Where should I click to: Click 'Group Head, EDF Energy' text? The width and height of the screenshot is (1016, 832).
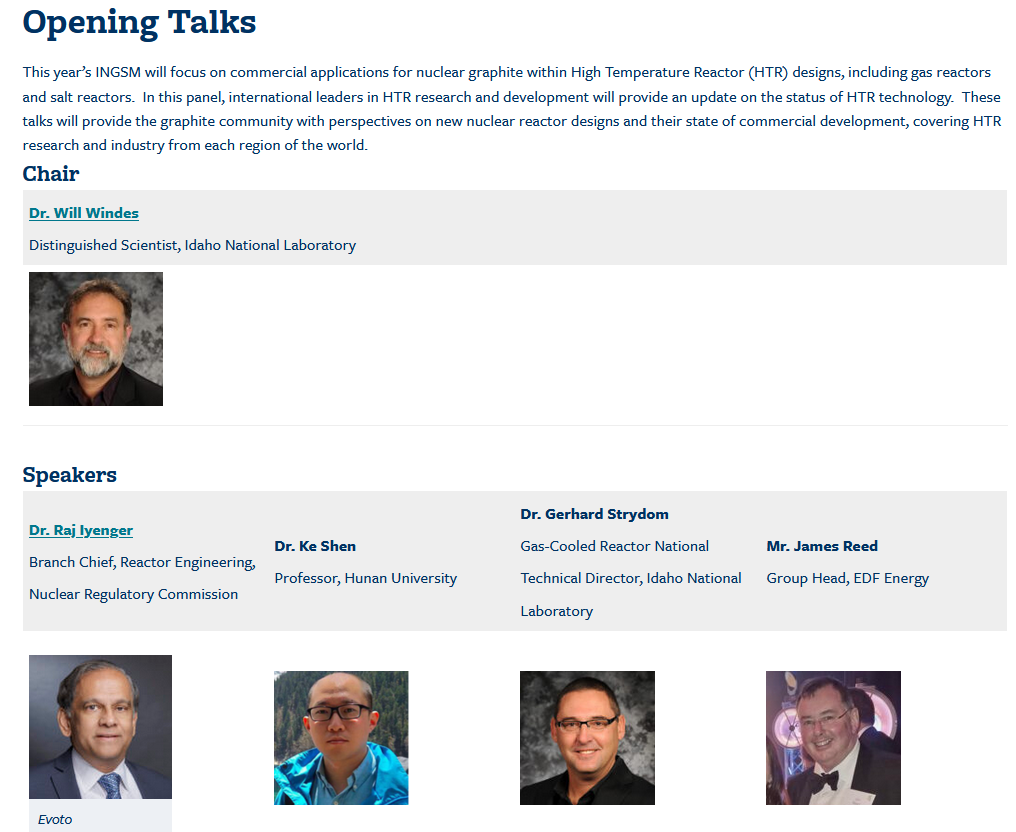click(x=847, y=578)
